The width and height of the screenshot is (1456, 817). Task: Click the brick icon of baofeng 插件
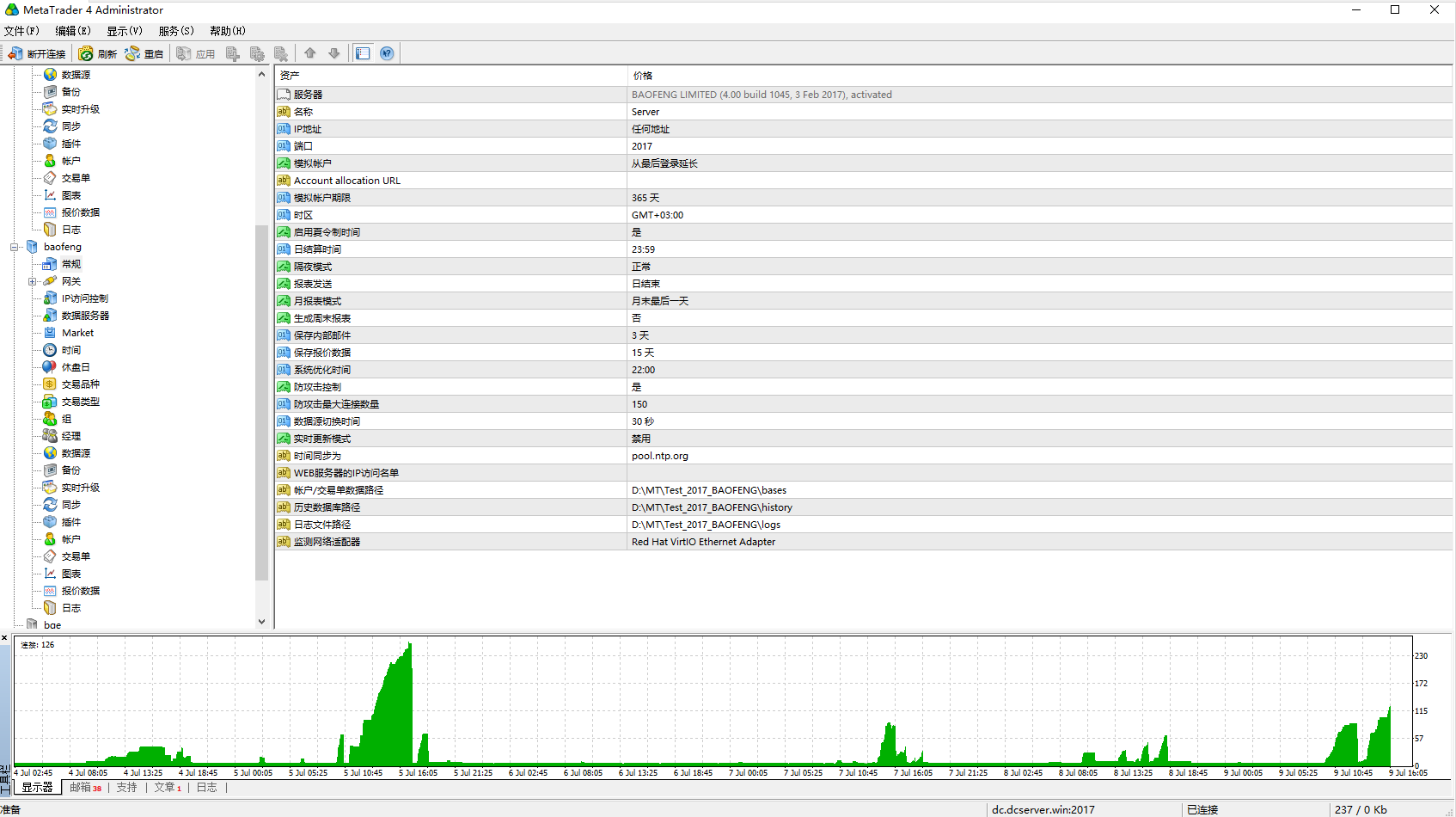pyautogui.click(x=50, y=522)
